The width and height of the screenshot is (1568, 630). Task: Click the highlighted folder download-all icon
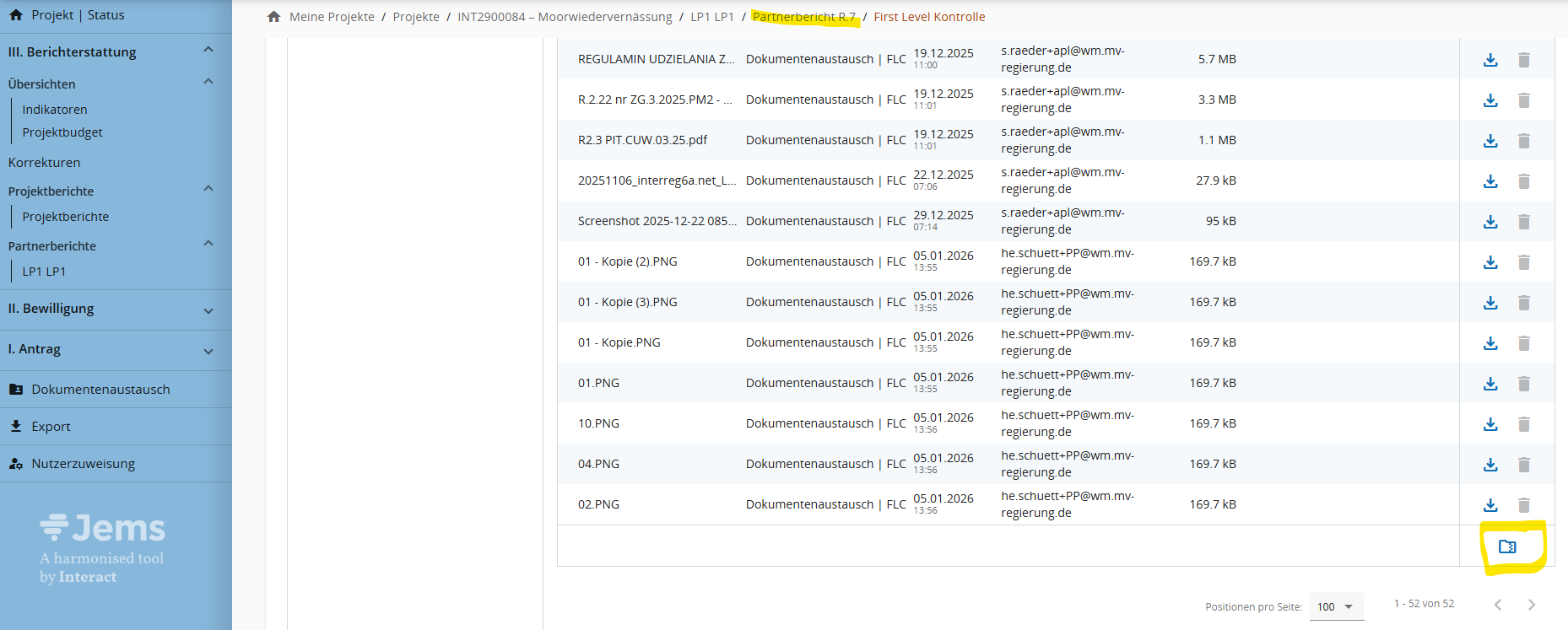1507,547
